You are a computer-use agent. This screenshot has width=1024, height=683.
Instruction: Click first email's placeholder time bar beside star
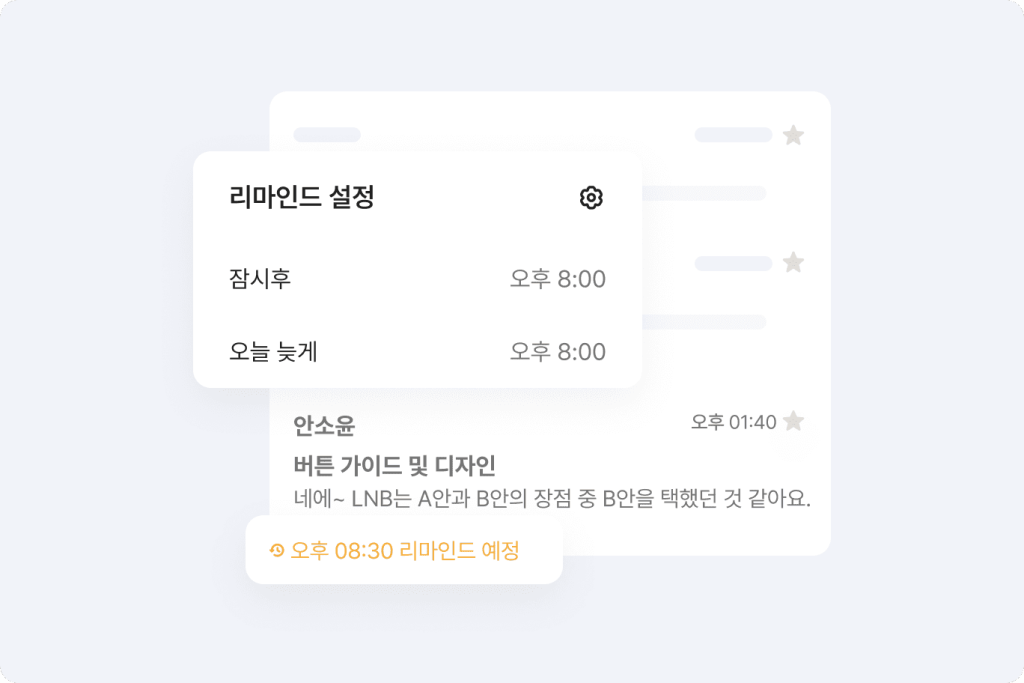point(733,135)
